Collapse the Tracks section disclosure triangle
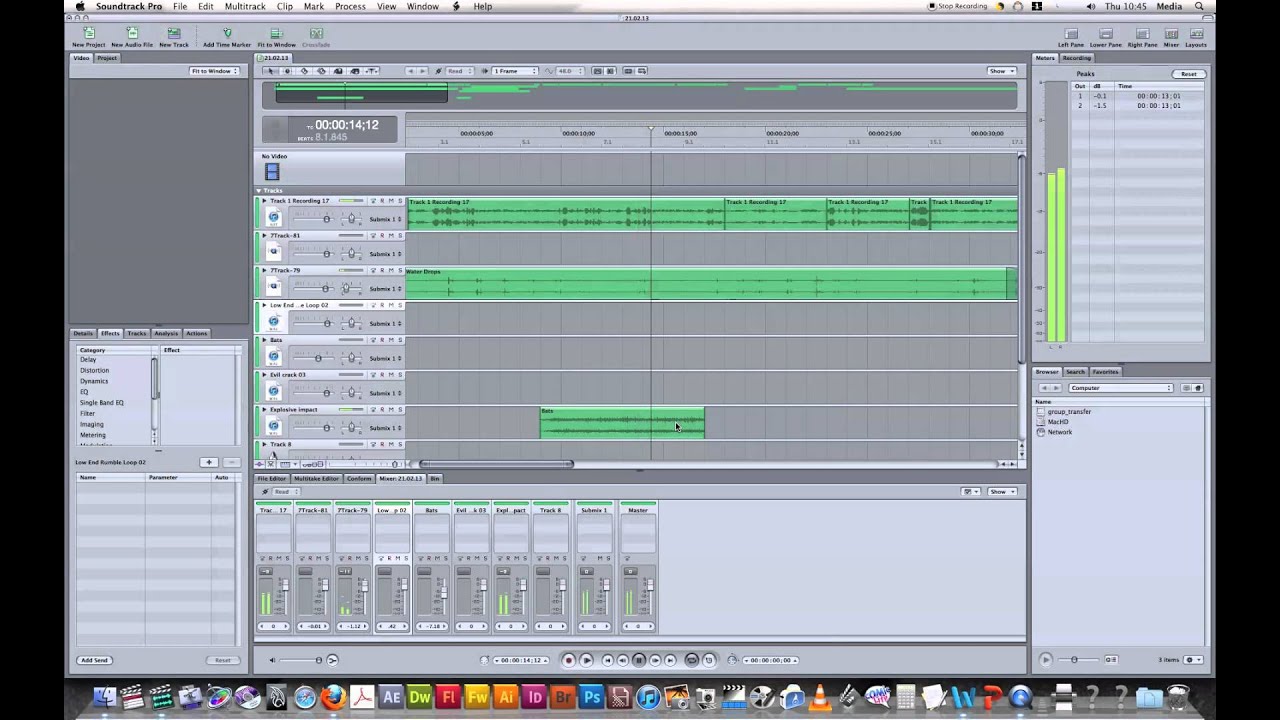The image size is (1280, 720). coord(258,190)
